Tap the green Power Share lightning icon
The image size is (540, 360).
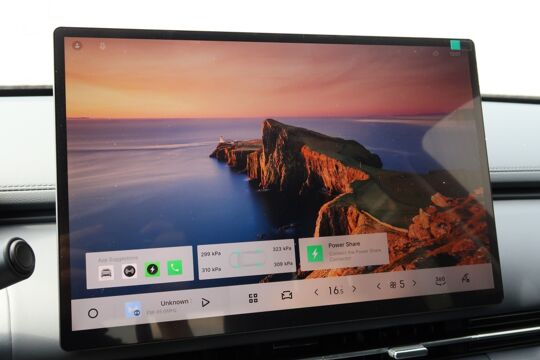(x=315, y=254)
